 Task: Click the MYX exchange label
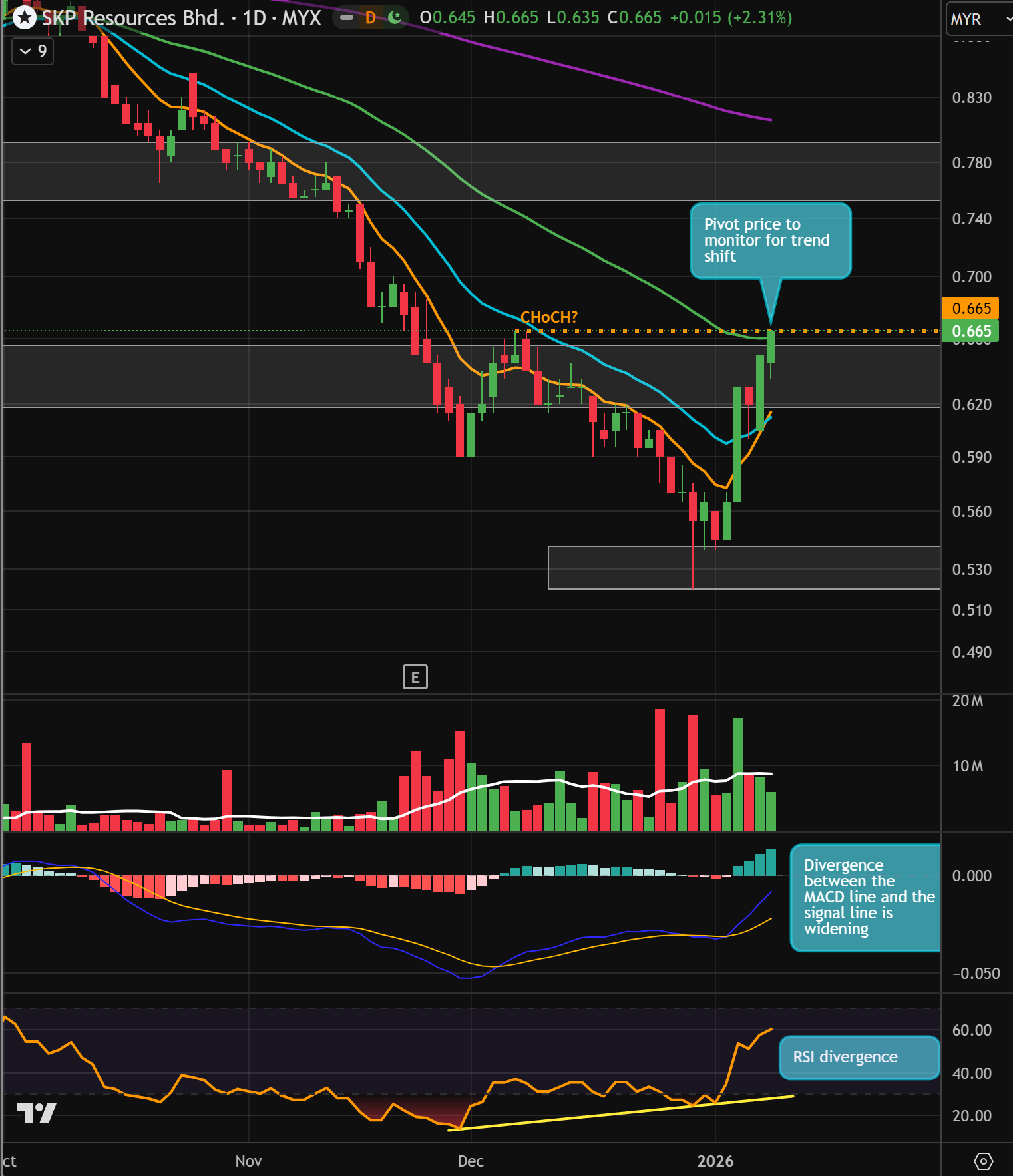click(302, 18)
